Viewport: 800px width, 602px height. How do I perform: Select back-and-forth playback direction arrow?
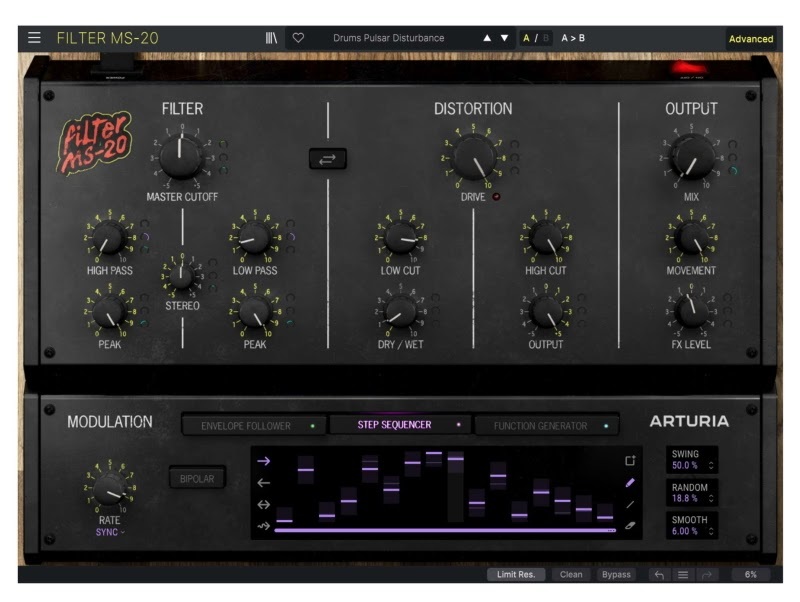264,505
